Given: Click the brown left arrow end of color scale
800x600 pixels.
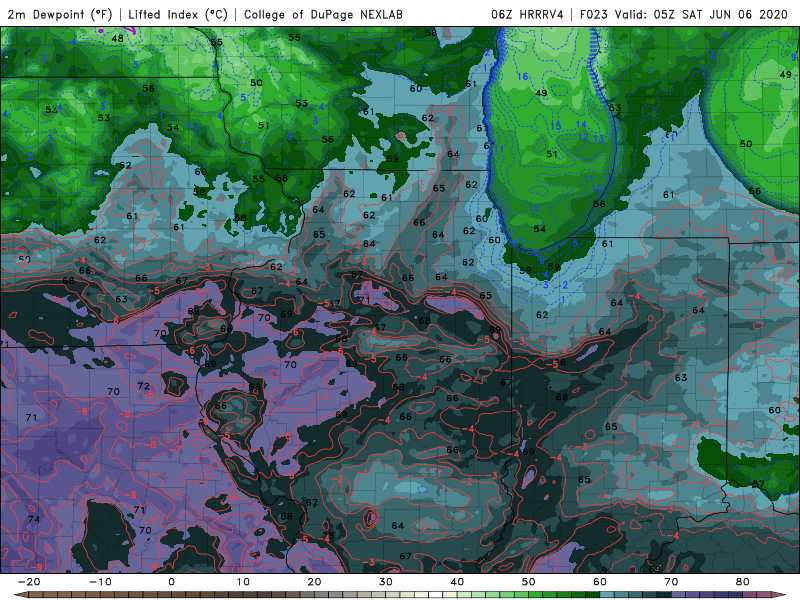Looking at the screenshot, I should point(19,594).
